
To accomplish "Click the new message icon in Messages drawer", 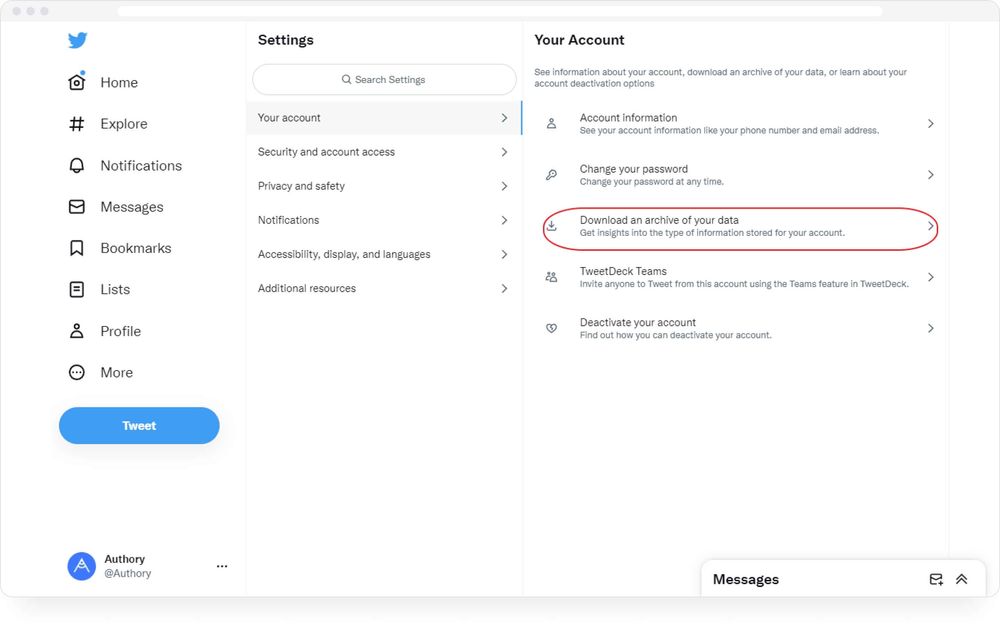I will pos(936,578).
